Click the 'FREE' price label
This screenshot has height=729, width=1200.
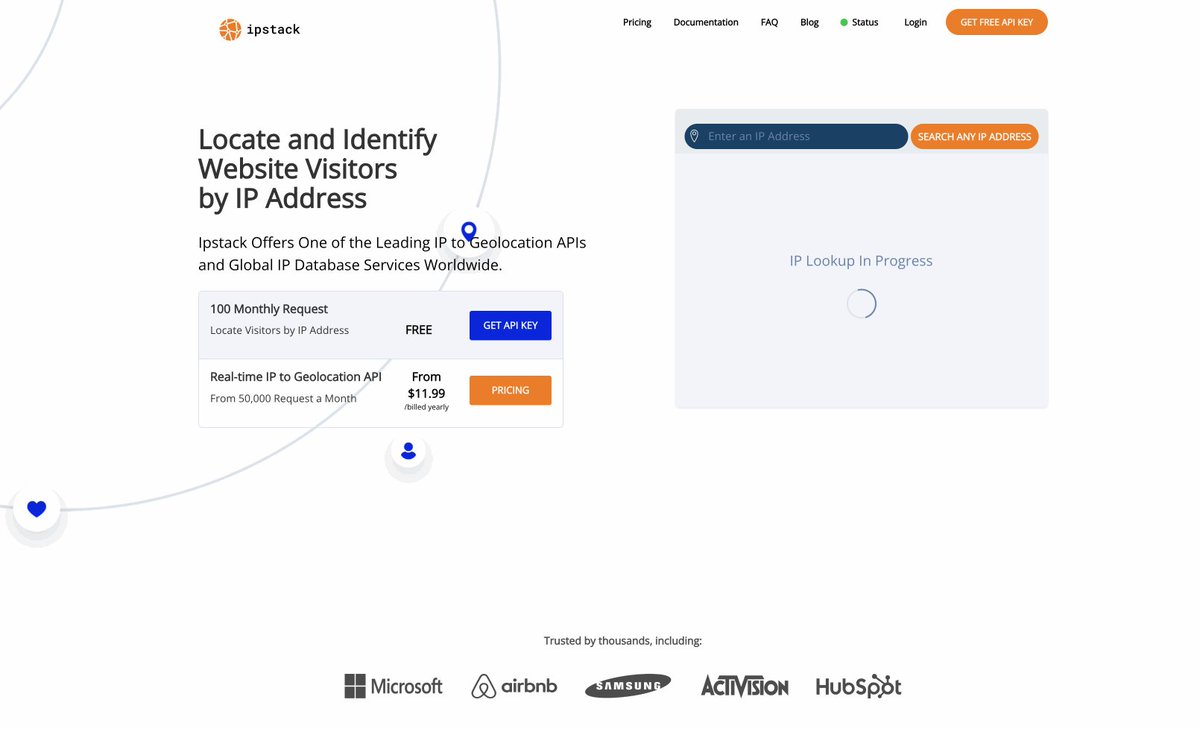coord(419,330)
